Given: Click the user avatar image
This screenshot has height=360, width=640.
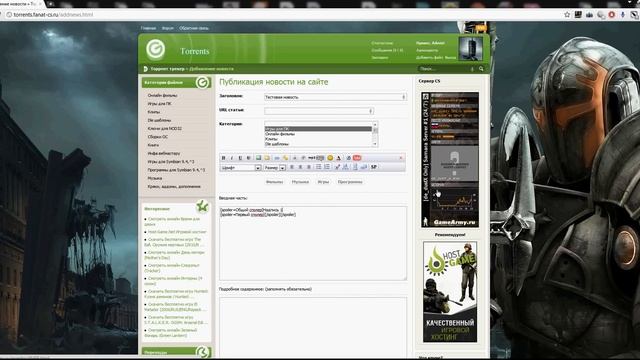Looking at the screenshot, I should tap(471, 49).
